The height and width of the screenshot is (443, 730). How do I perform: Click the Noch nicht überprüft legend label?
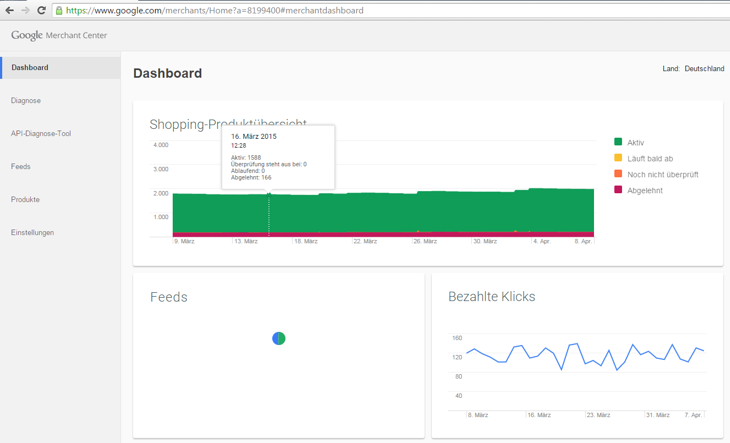click(662, 175)
